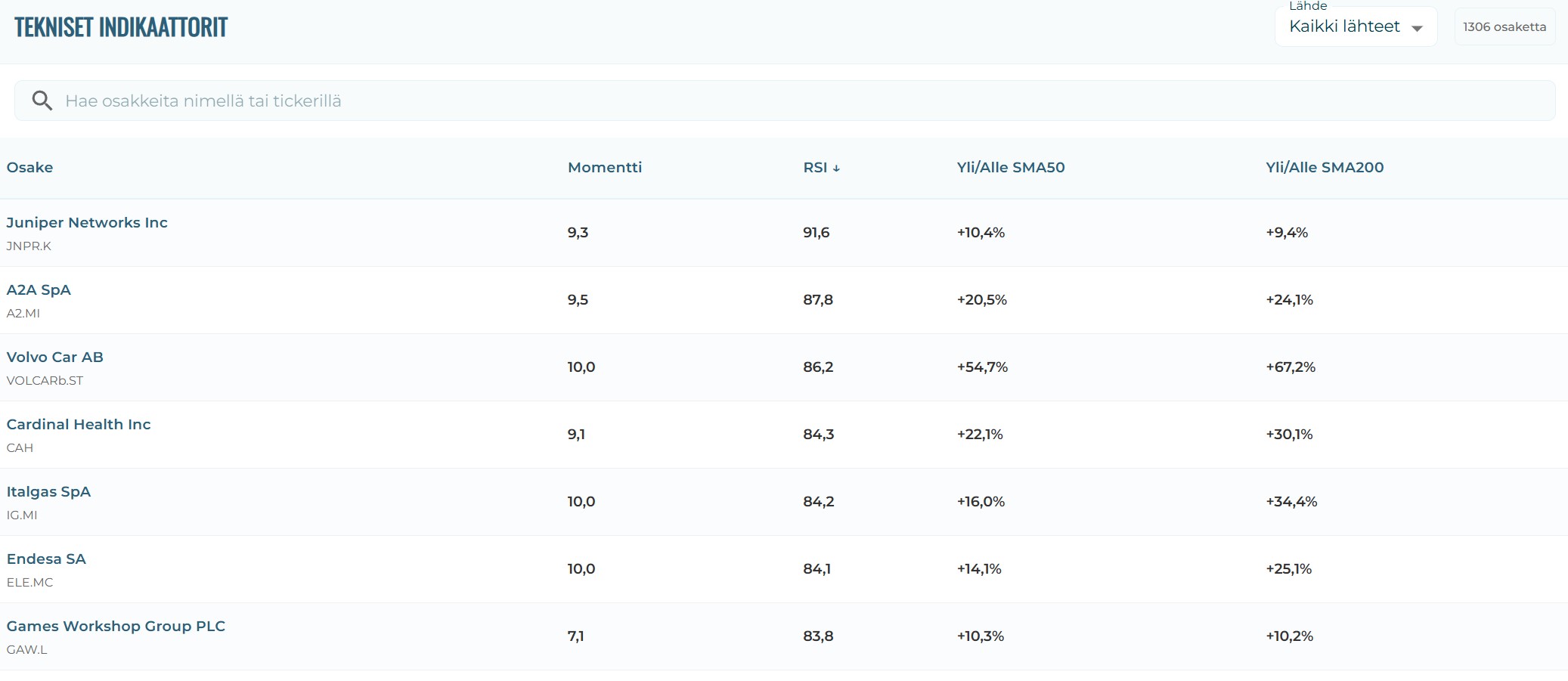Open the Kaikki lähteet source dropdown
The image size is (1568, 681).
pos(1344,27)
